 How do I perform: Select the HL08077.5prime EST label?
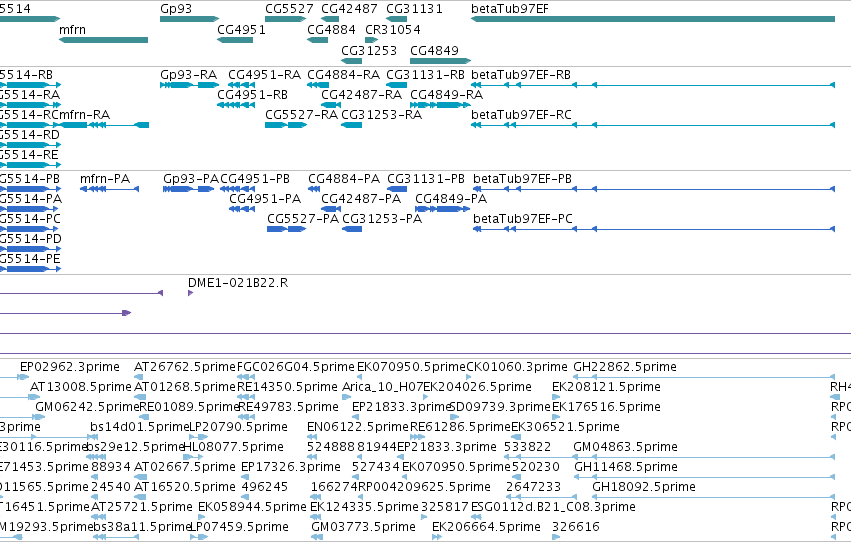coord(233,447)
